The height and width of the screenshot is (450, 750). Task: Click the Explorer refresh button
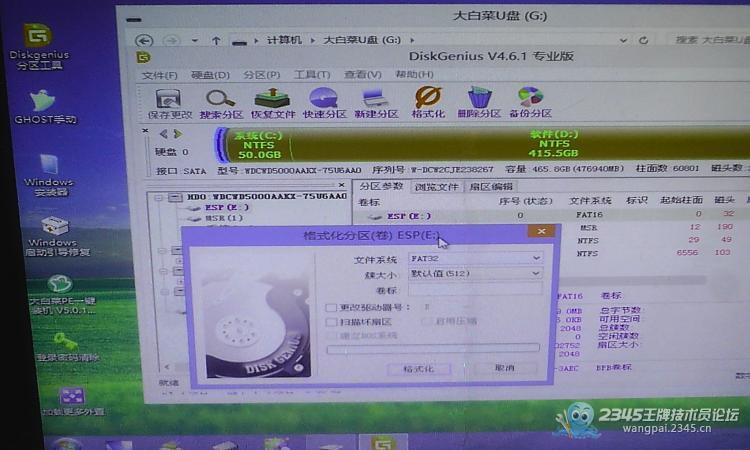coord(644,40)
